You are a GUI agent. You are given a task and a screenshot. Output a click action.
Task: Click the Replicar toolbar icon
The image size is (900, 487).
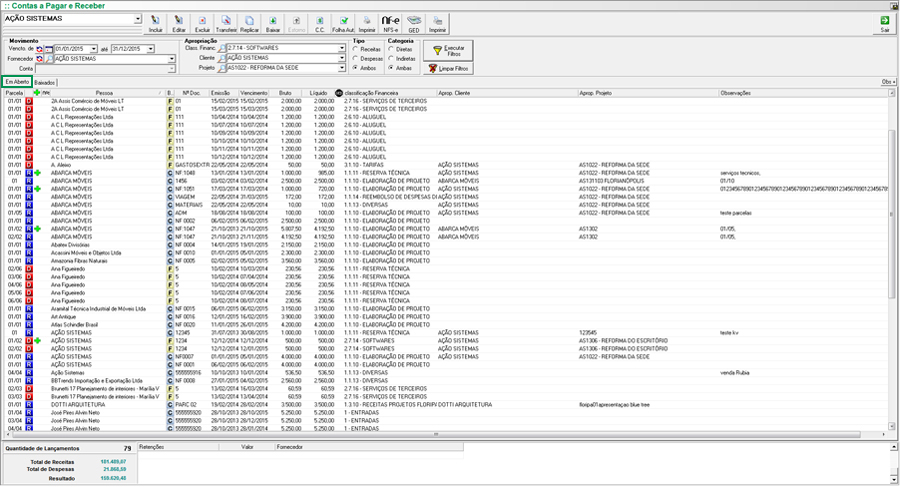click(250, 23)
